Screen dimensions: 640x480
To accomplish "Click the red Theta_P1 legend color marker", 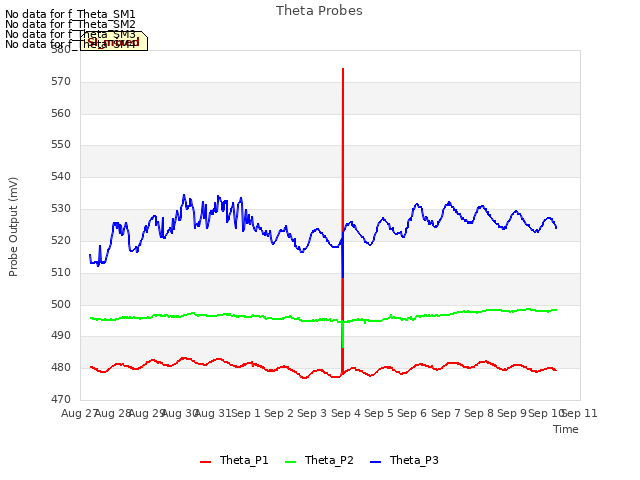I will 205,462.
